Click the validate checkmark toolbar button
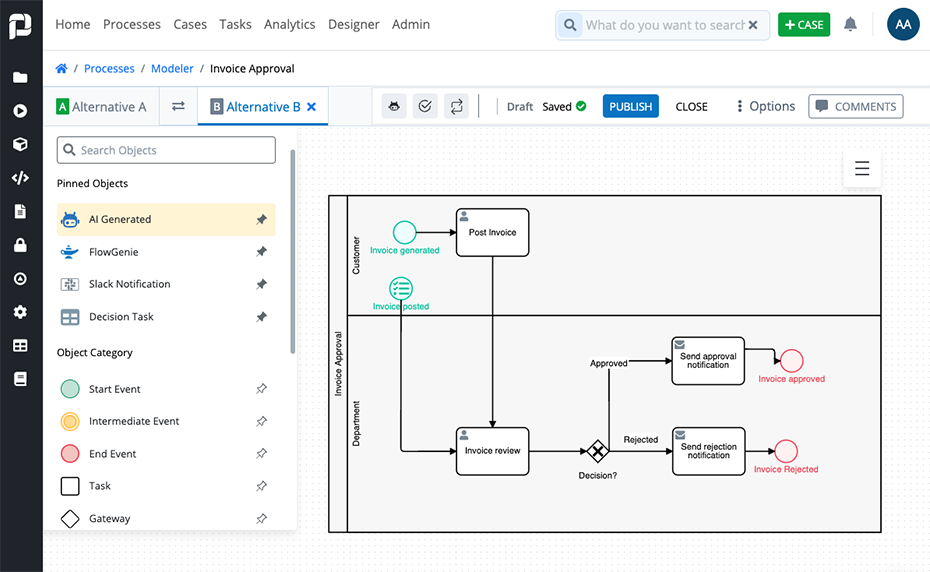This screenshot has height=572, width=930. [x=425, y=106]
